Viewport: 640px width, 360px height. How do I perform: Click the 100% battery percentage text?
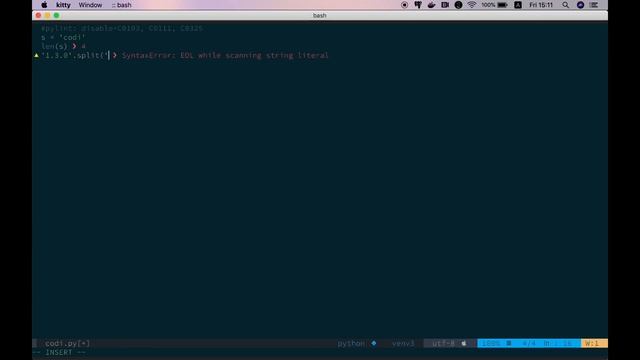[488, 5]
